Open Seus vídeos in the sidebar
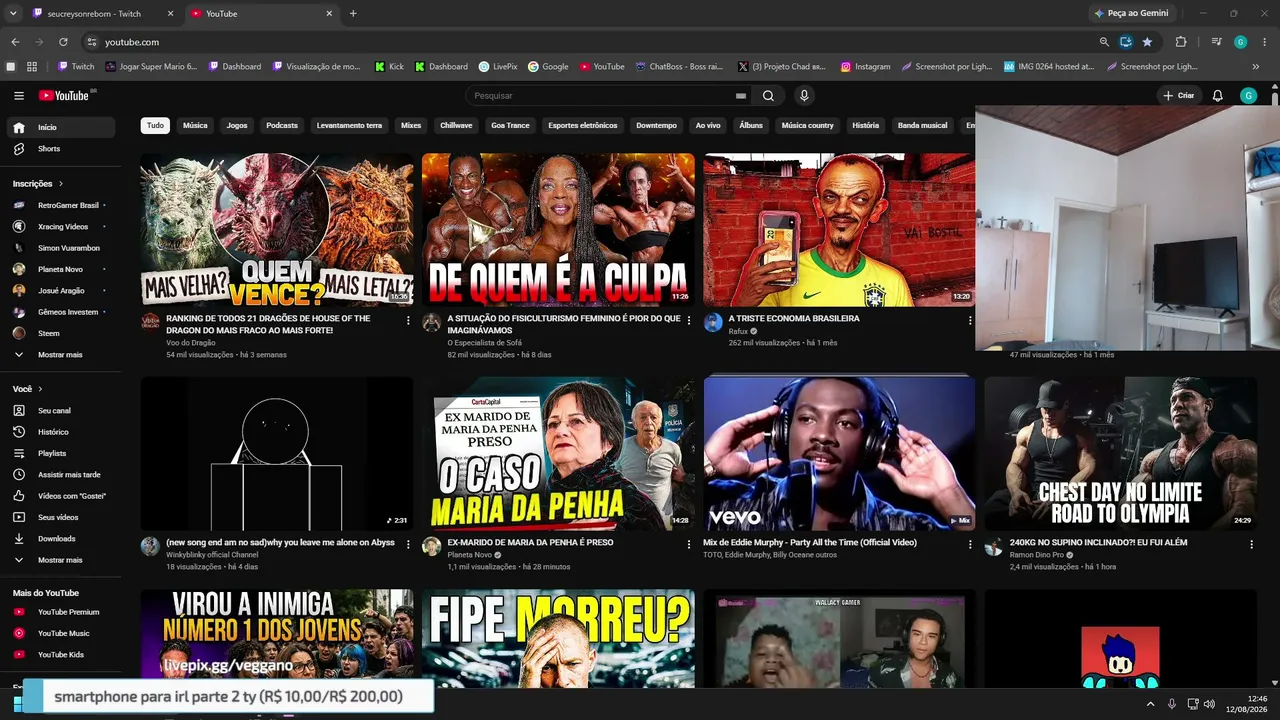The height and width of the screenshot is (720, 1280). tap(60, 517)
